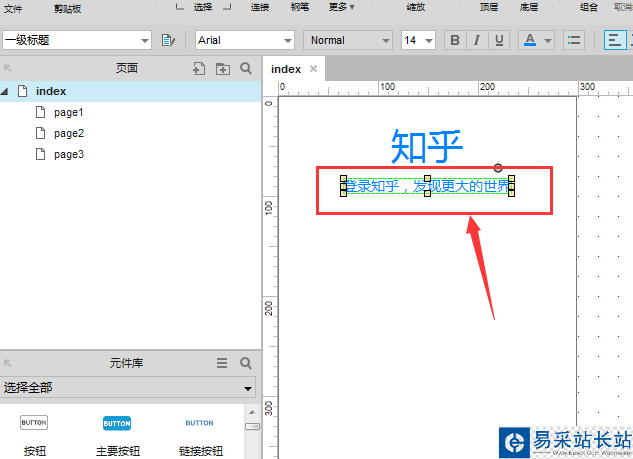Activate the 连接 connector tool
This screenshot has height=459, width=633.
(x=260, y=7)
